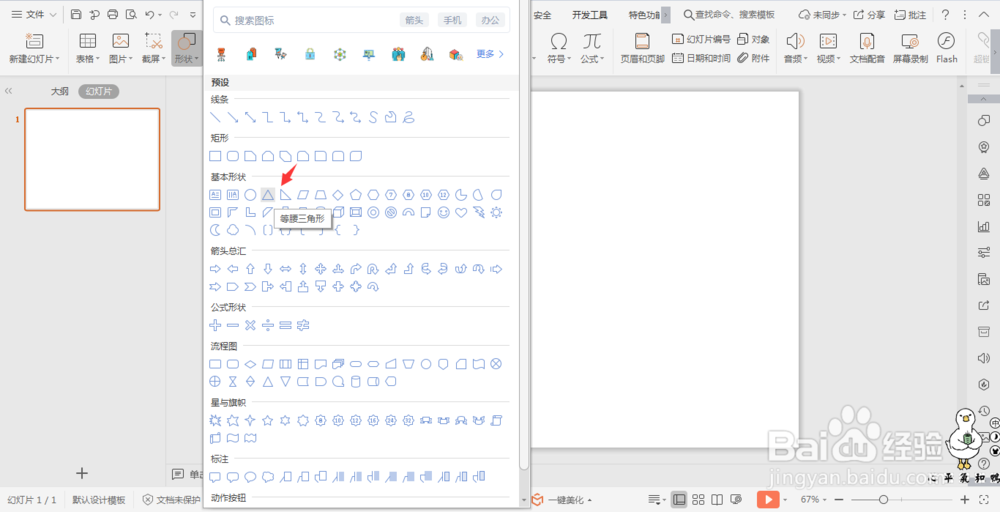Image resolution: width=1000 pixels, height=512 pixels.
Task: Choose the freeform scribble line shape
Action: point(409,117)
